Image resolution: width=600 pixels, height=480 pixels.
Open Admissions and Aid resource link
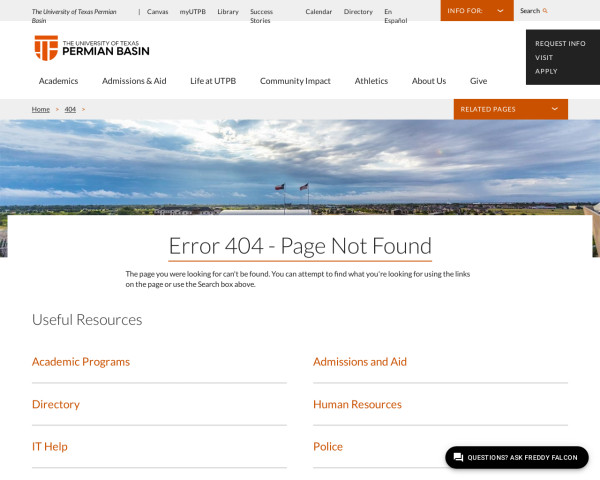pyautogui.click(x=360, y=362)
